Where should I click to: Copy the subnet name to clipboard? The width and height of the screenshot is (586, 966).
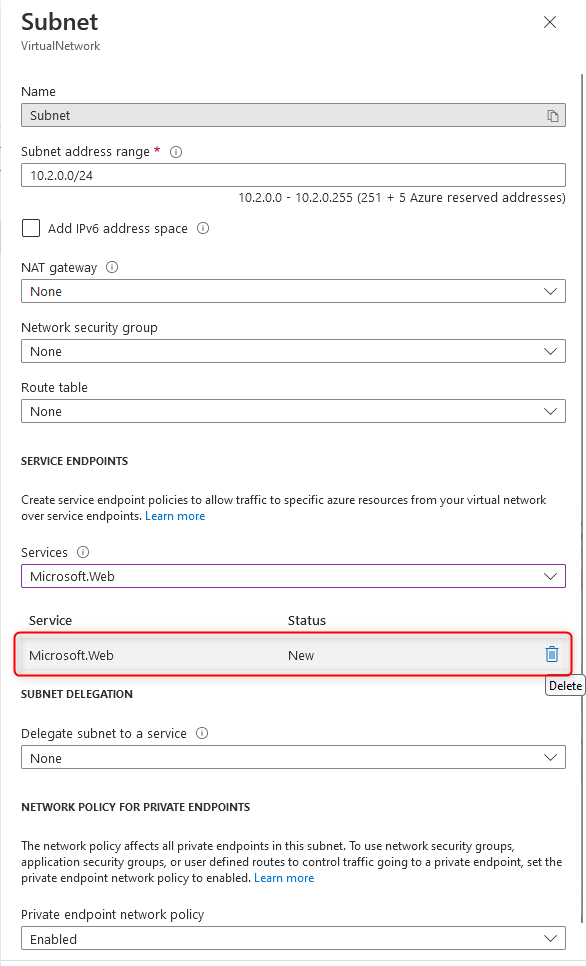[x=553, y=116]
